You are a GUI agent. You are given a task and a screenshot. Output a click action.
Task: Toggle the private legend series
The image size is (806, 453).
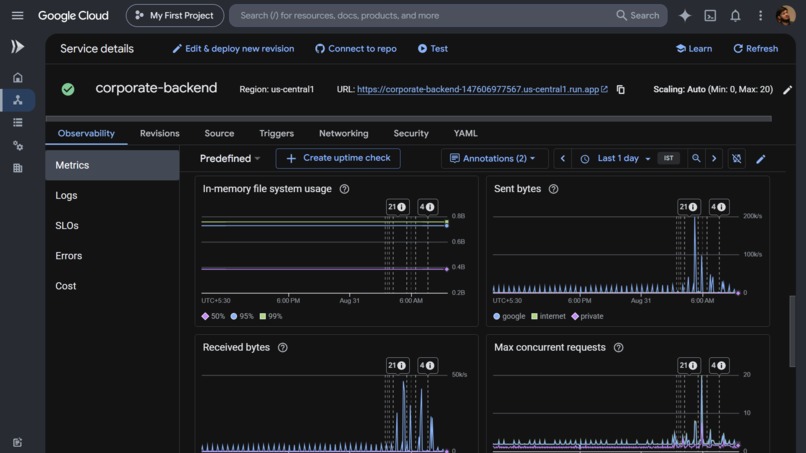(588, 316)
